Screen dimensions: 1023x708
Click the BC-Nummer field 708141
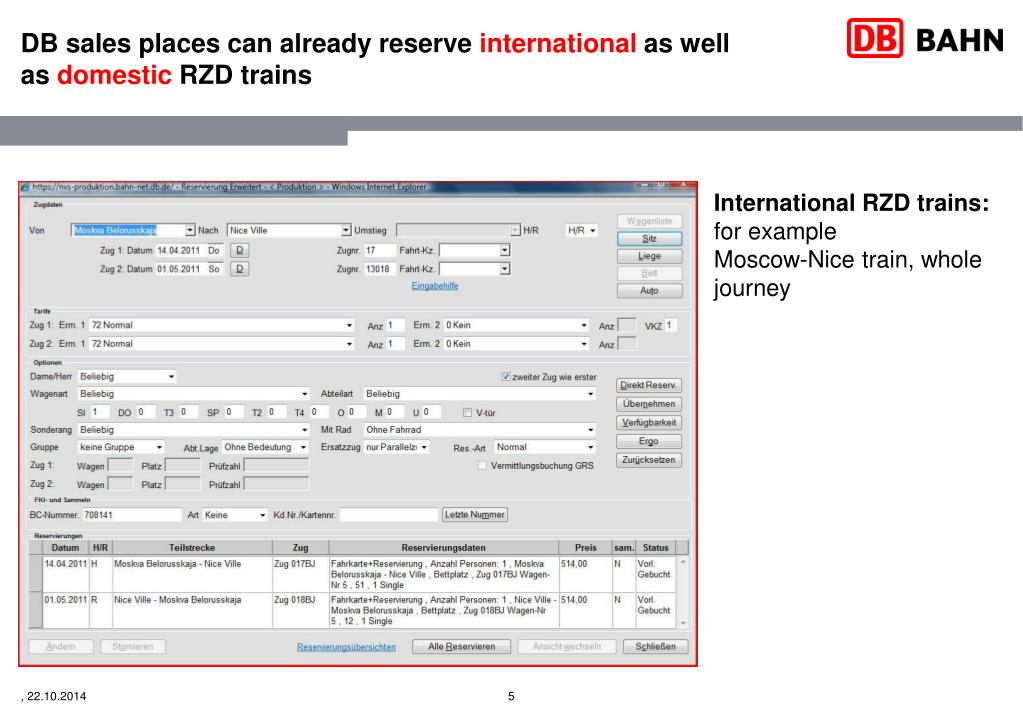132,515
